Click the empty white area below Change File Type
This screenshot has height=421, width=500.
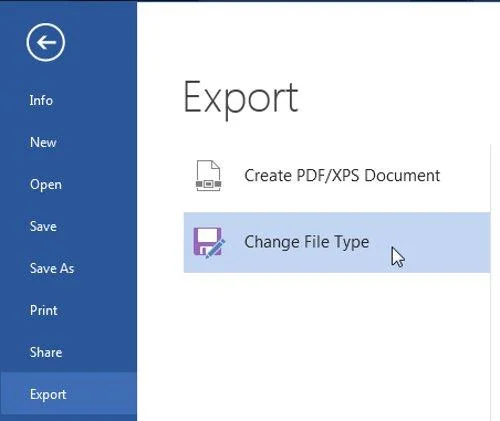(x=337, y=343)
